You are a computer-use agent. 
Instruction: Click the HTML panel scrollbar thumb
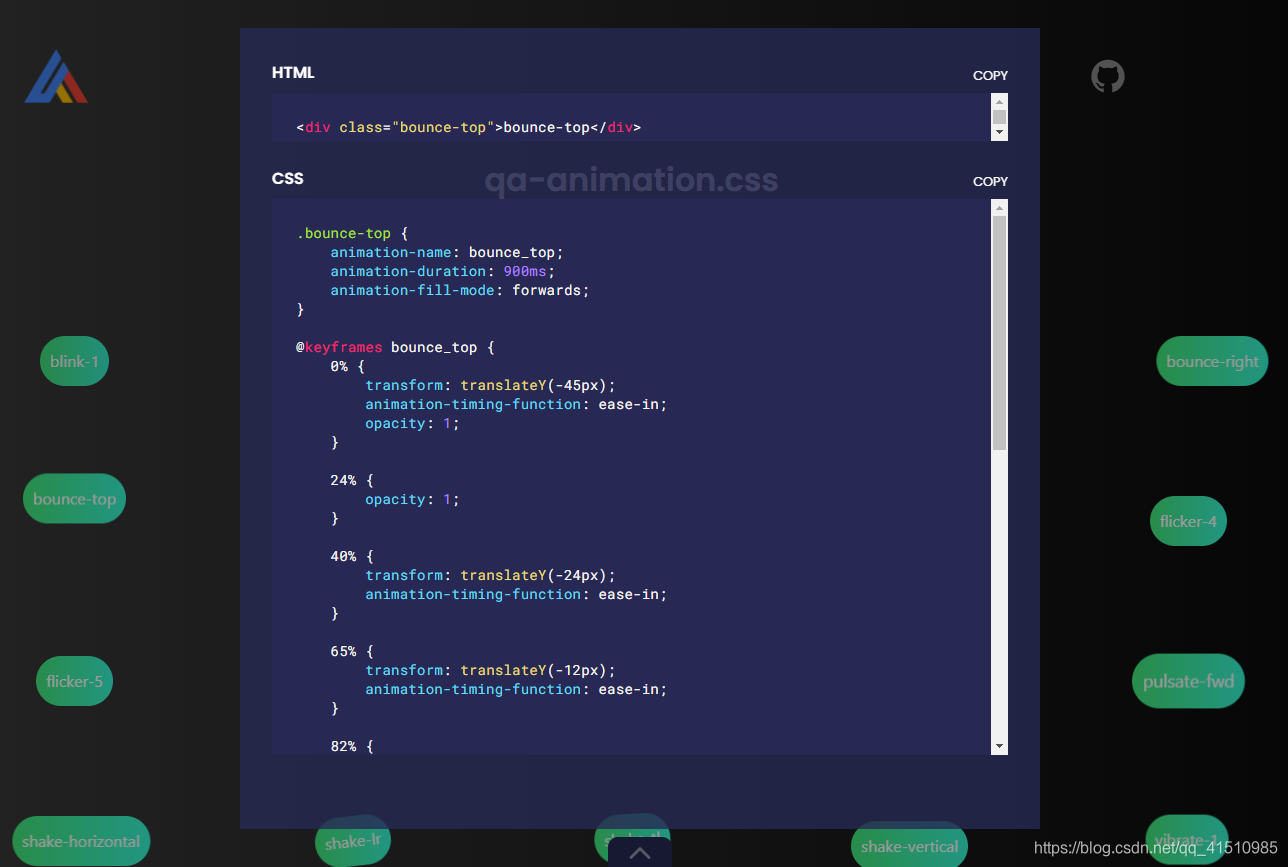pos(1000,117)
